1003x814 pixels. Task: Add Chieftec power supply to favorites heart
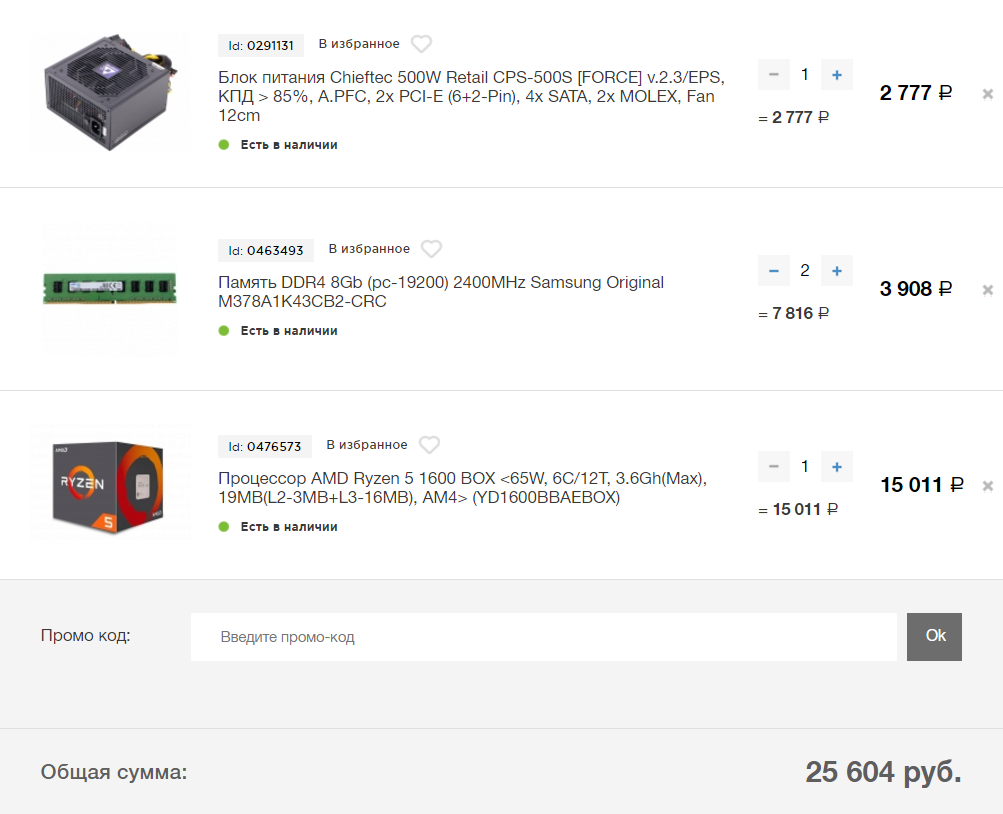point(421,44)
